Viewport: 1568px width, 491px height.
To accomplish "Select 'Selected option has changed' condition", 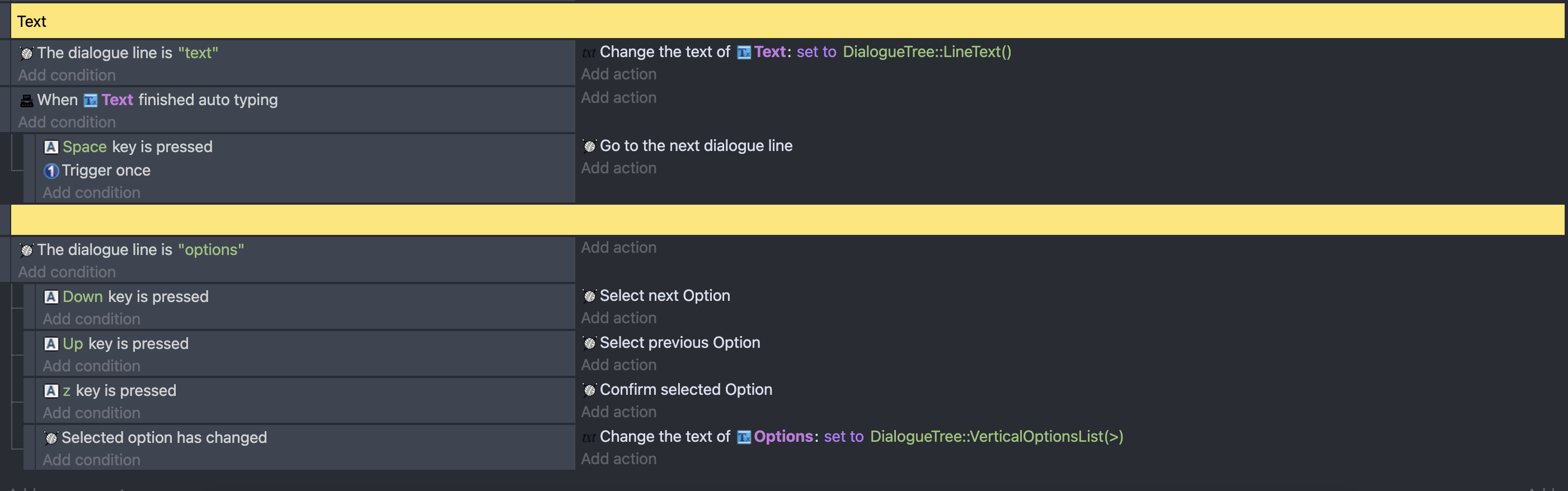I will (164, 437).
